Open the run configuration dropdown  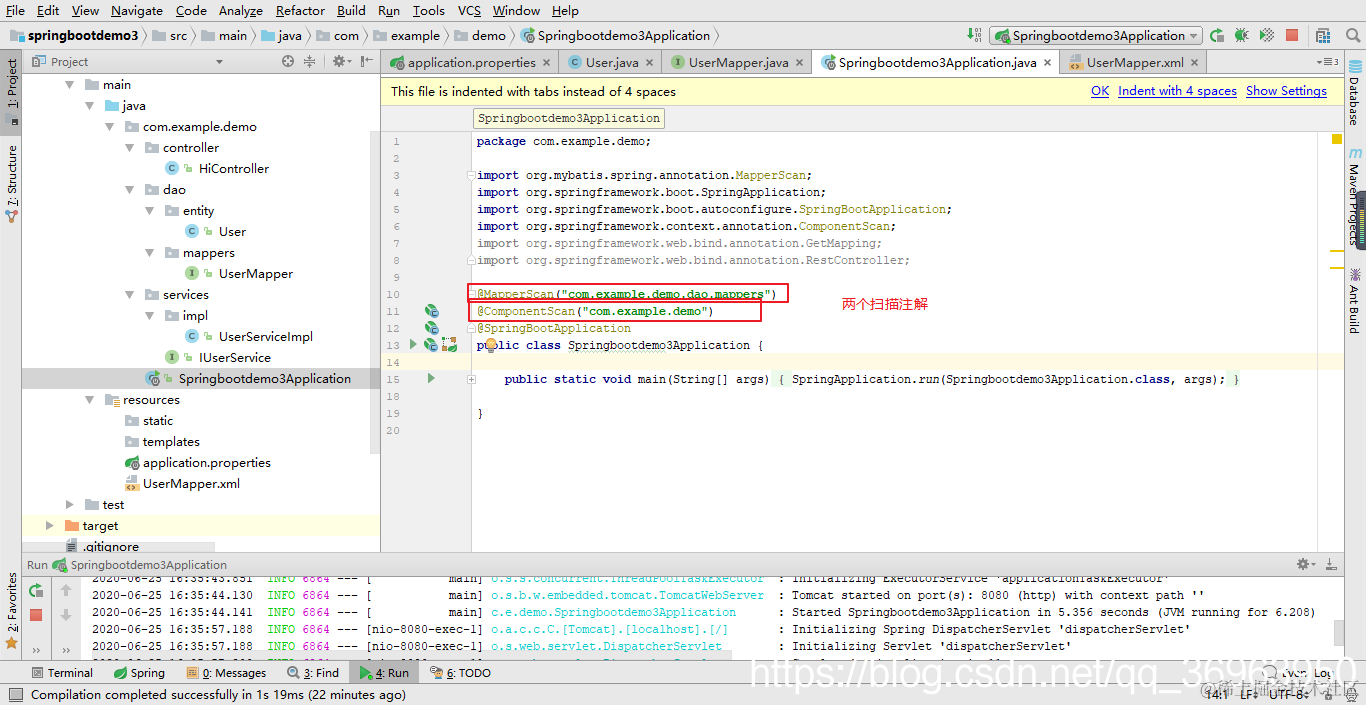[1095, 35]
